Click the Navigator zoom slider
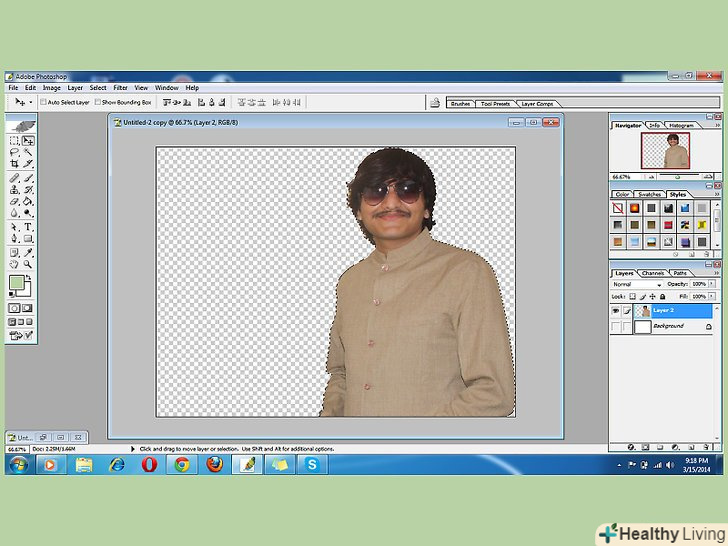This screenshot has width=728, height=546. click(x=678, y=177)
